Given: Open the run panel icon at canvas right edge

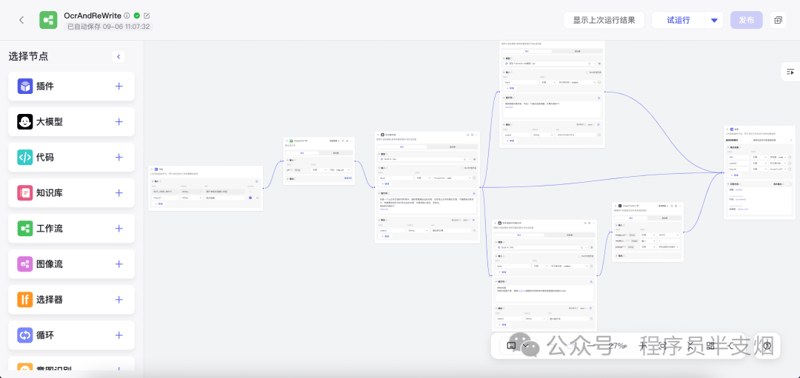Looking at the screenshot, I should coord(790,72).
